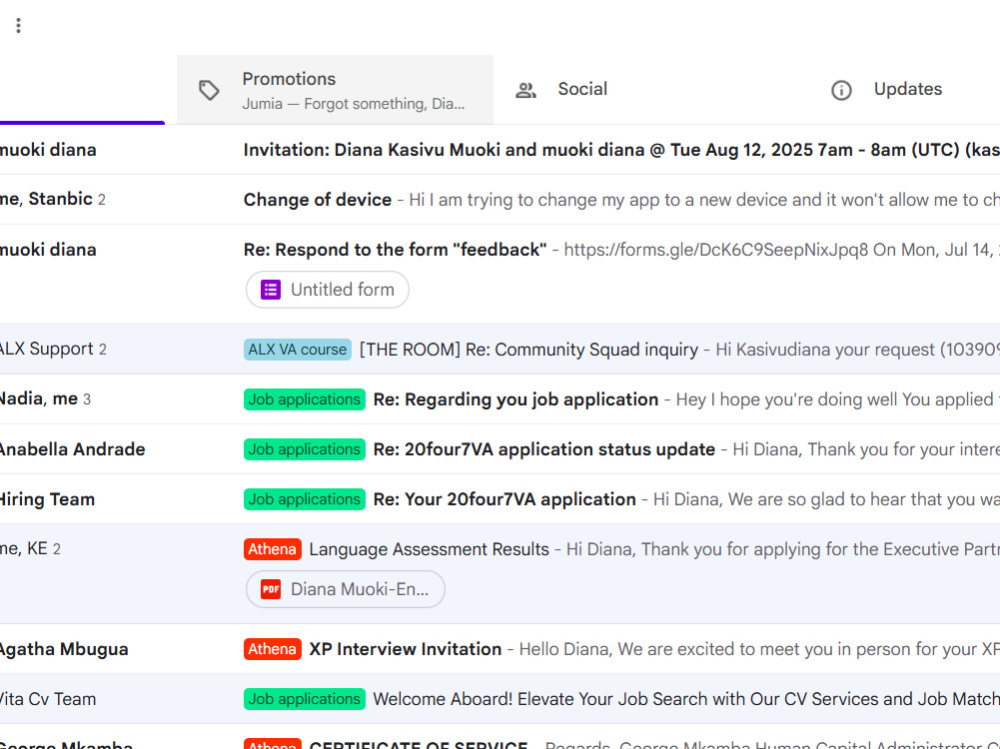Click Athena label on Language Assessment email
Image resolution: width=1000 pixels, height=749 pixels.
[272, 549]
